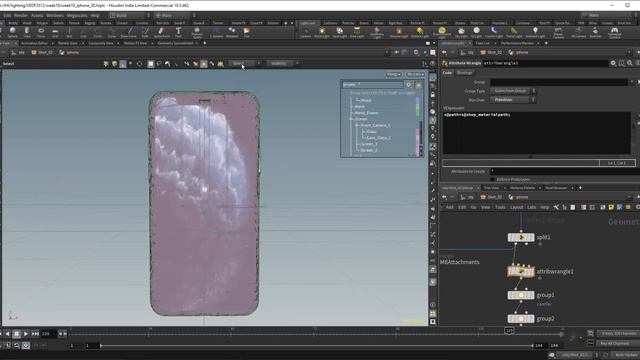Open the Megascans menu
Viewport: 640px width, 360px height.
pyautogui.click(x=77, y=16)
